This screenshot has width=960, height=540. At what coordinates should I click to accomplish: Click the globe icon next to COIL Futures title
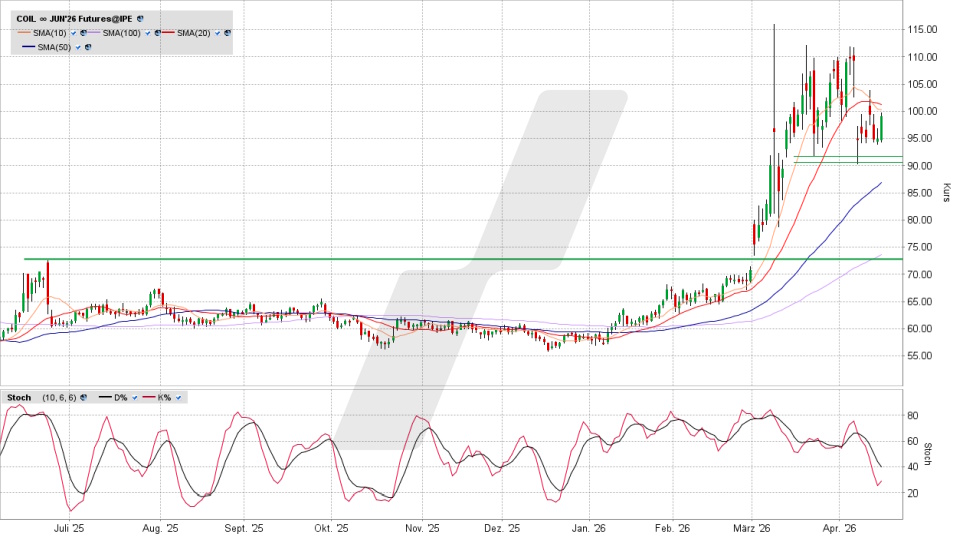pos(139,19)
